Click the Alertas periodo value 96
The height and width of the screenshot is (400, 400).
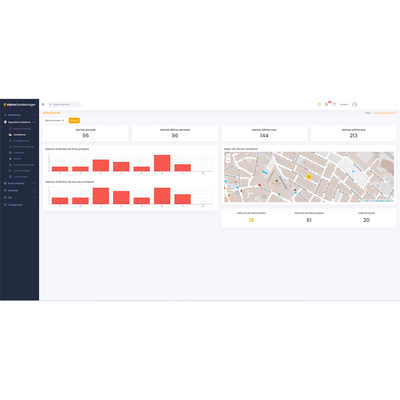point(86,136)
